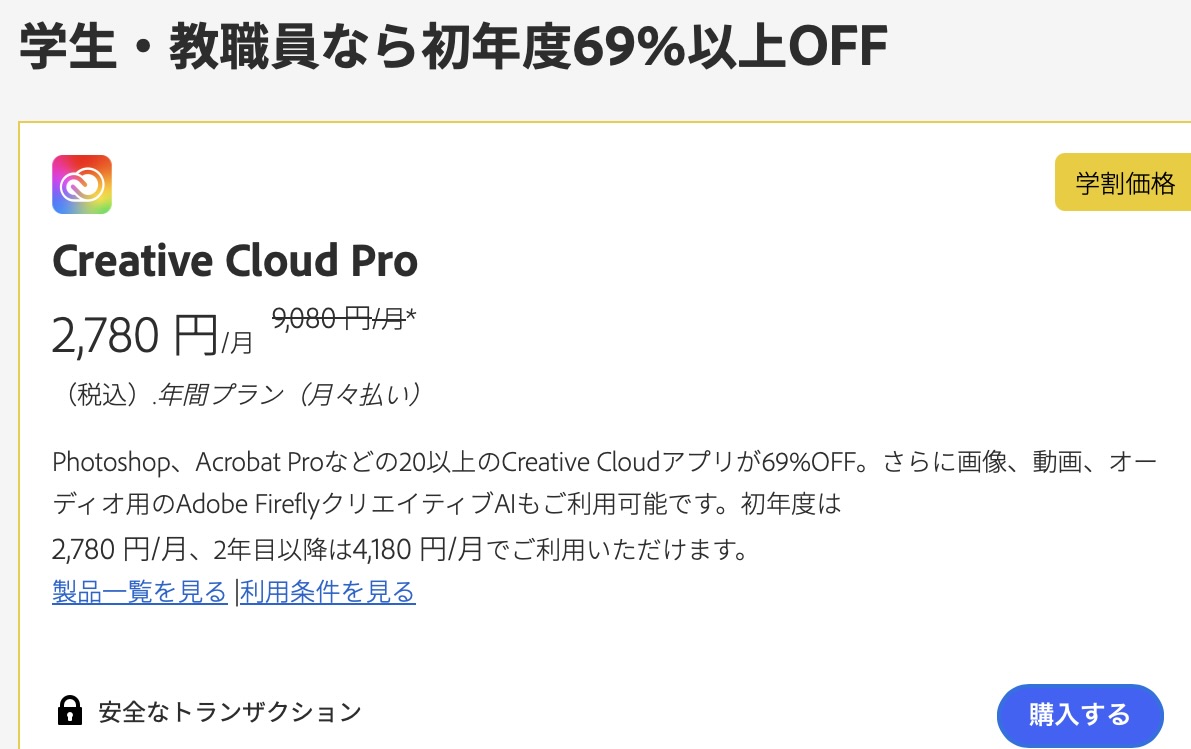This screenshot has height=749, width=1191.
Task: Click the 69%OFF text in the description
Action: 808,462
